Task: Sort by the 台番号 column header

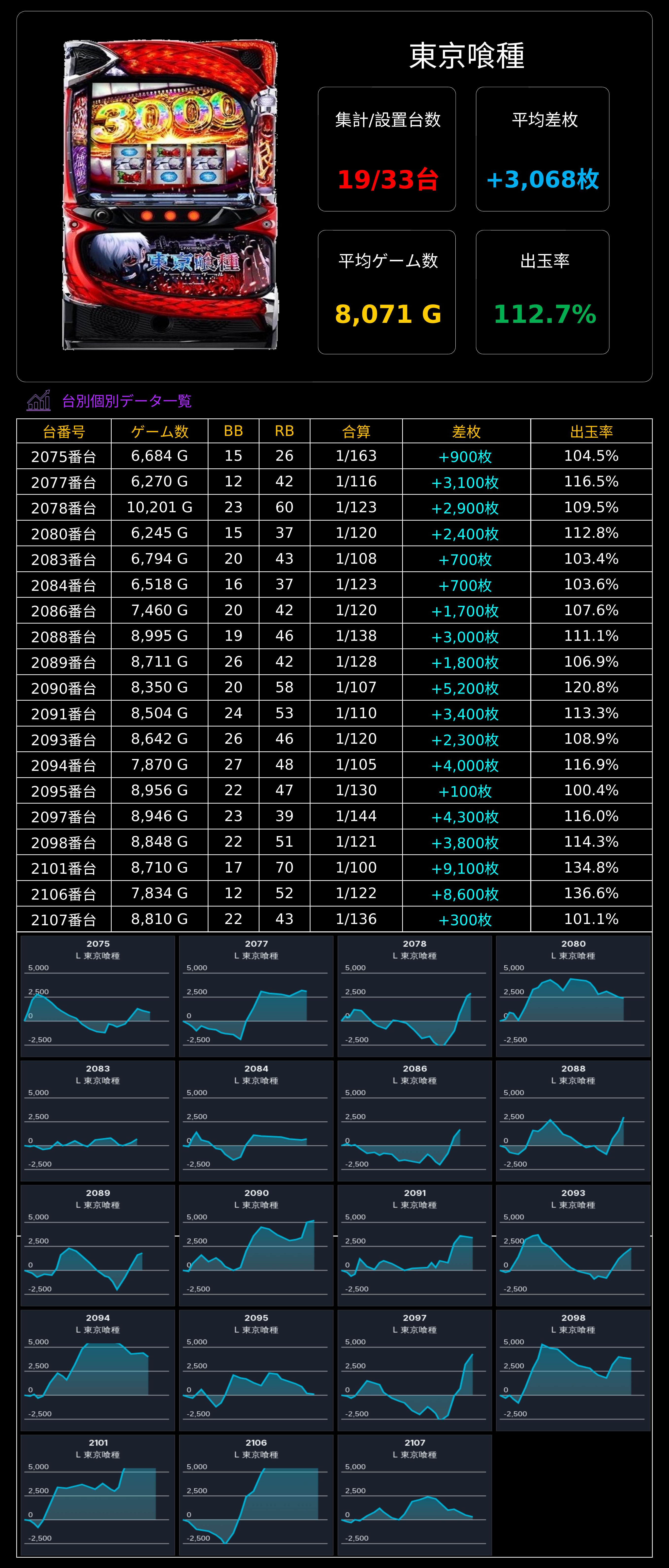Action: point(64,431)
